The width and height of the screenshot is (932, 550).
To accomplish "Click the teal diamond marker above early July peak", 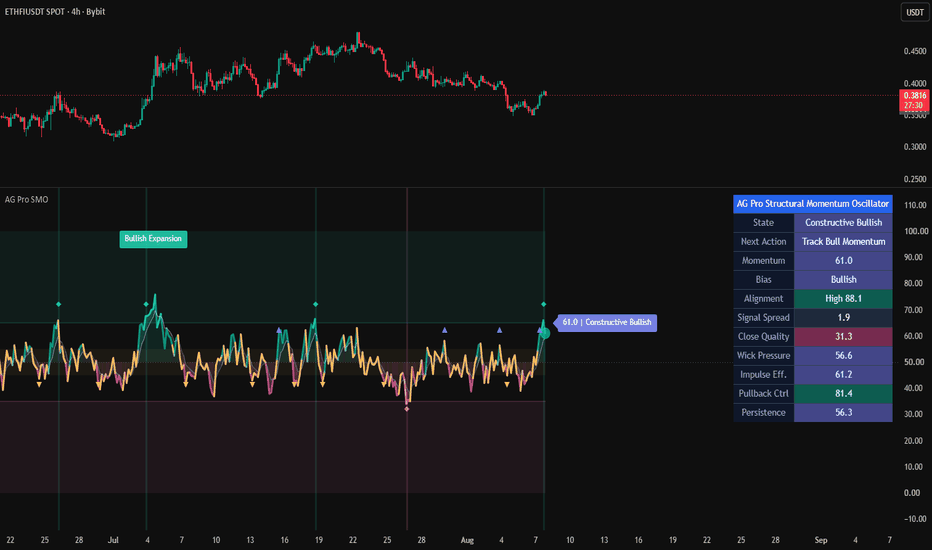I will (146, 304).
